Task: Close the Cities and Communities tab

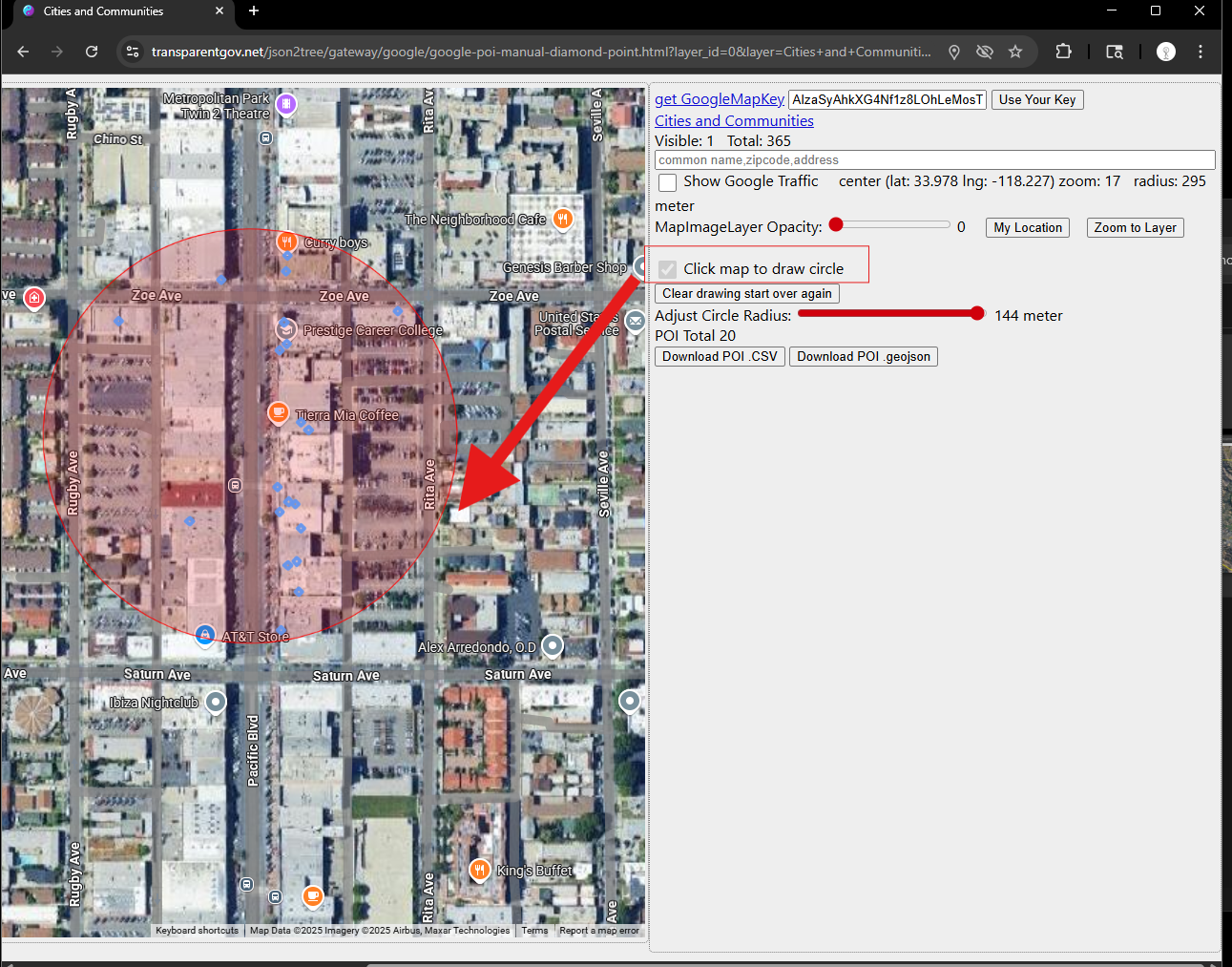Action: click(219, 11)
